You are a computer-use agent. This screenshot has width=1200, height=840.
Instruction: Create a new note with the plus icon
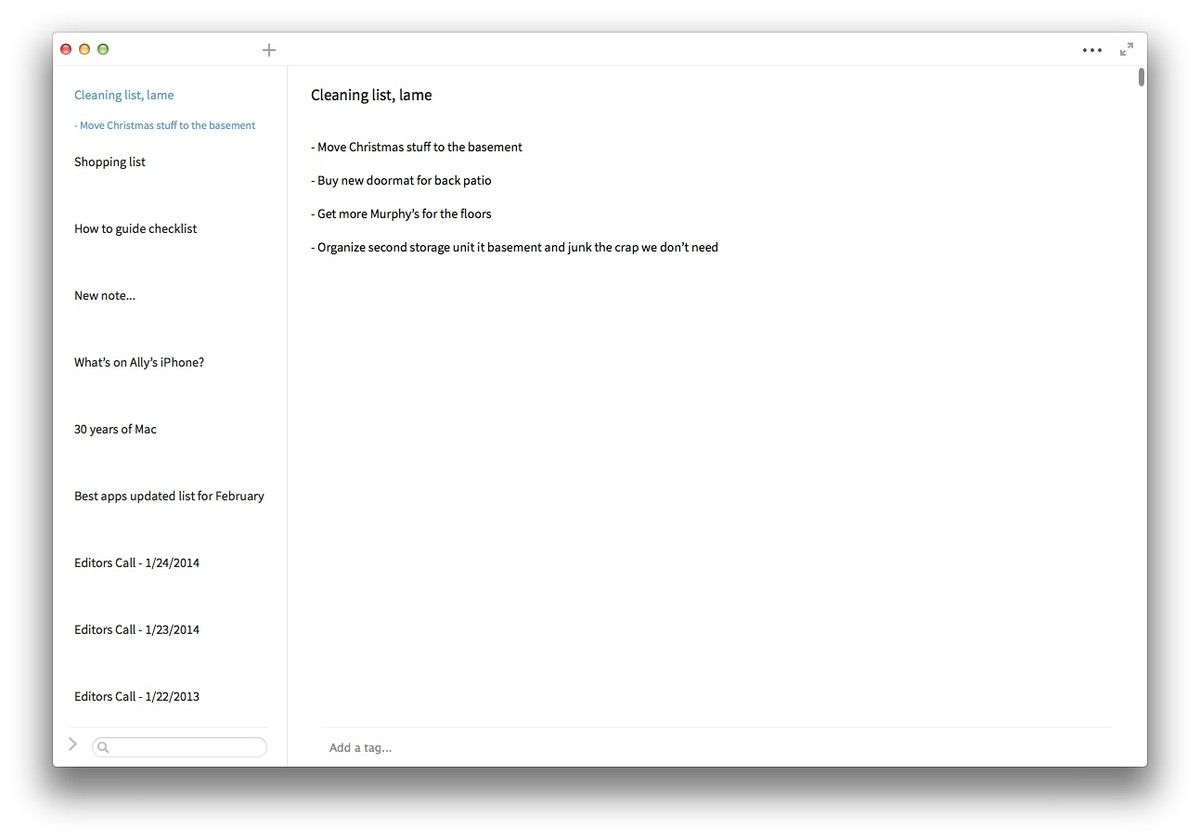(x=268, y=49)
